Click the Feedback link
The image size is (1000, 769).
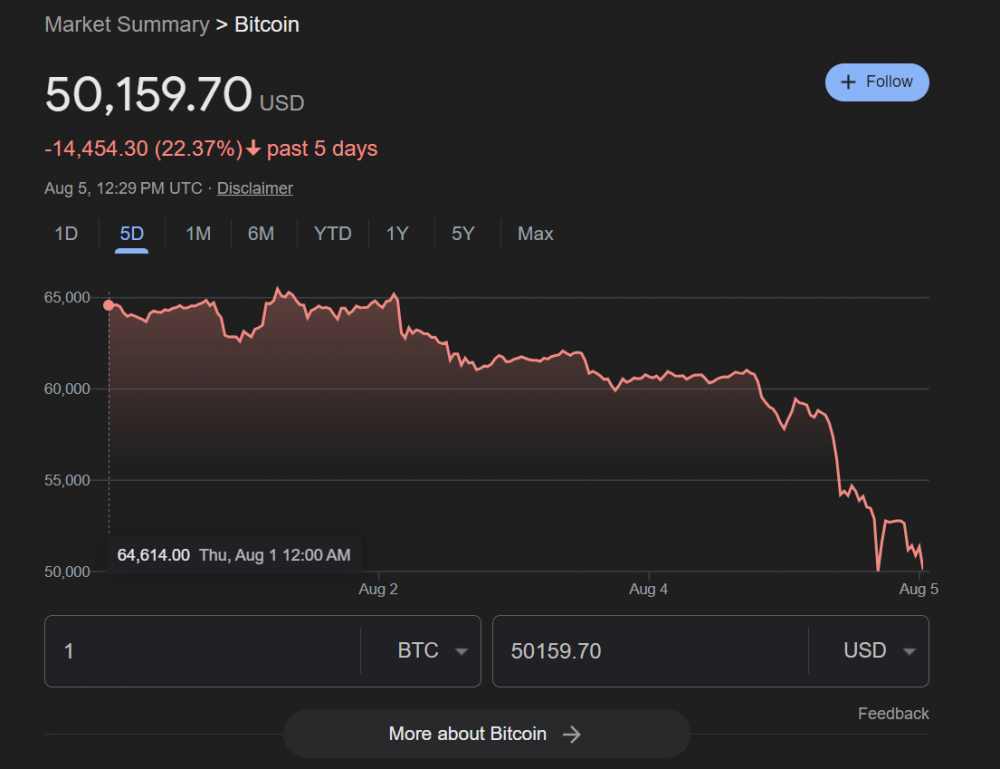click(893, 713)
